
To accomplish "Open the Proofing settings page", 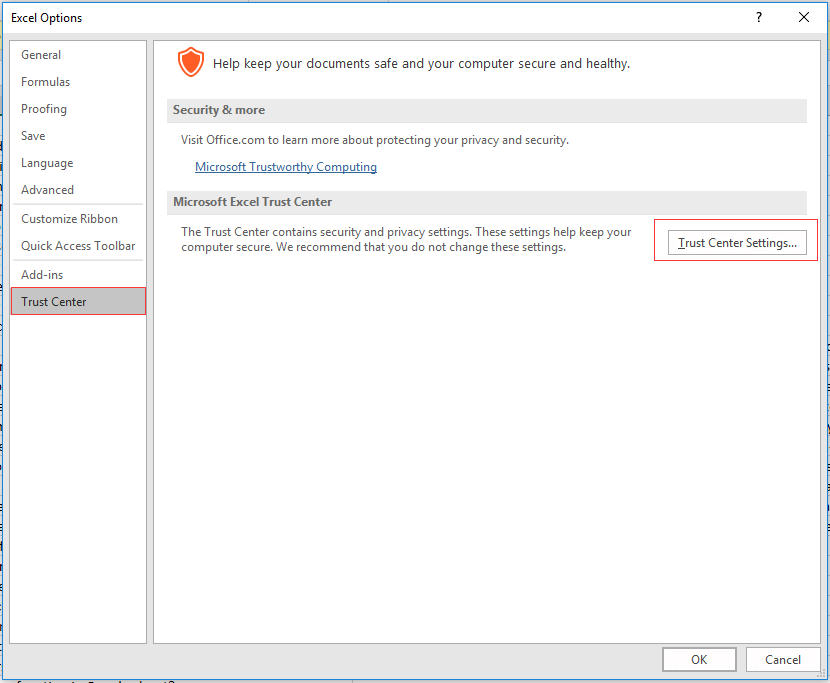I will coord(44,109).
